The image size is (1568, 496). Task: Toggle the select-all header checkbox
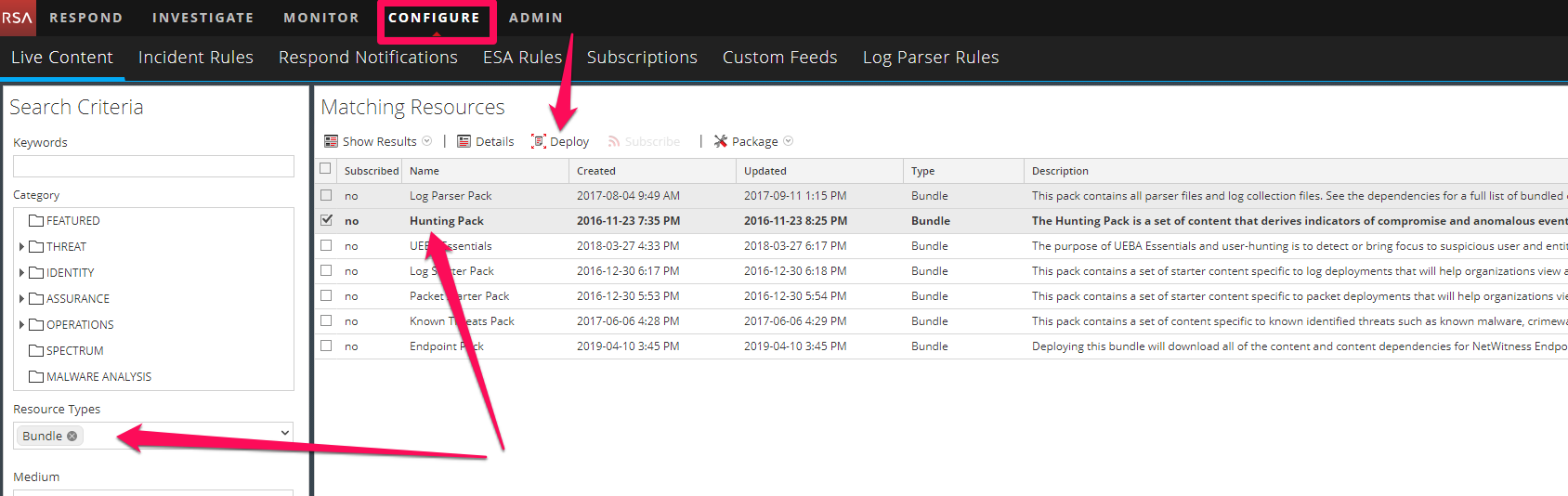click(x=325, y=169)
